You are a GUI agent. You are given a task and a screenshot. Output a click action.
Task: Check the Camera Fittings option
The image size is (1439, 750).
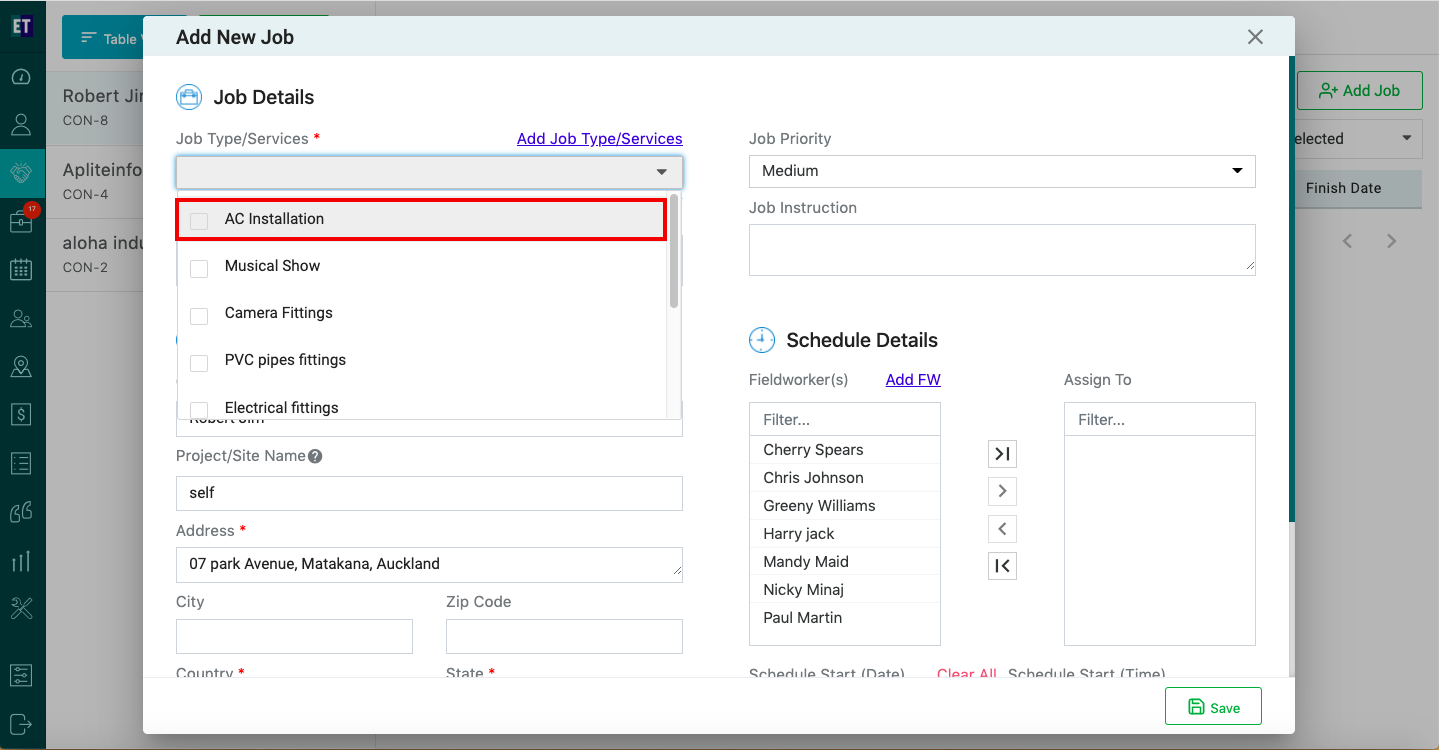199,314
